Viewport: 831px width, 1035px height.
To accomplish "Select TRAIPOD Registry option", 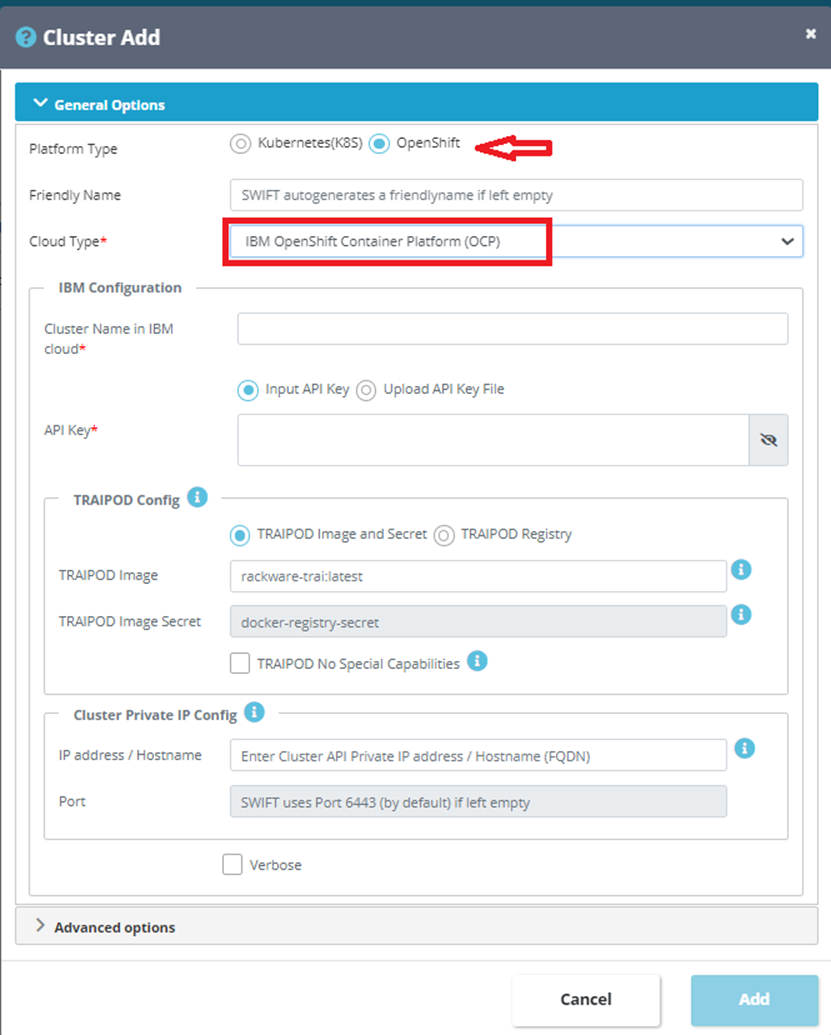I will pyautogui.click(x=444, y=535).
